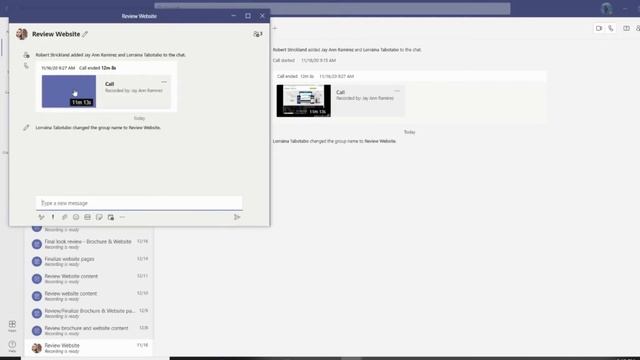Screen dimensions: 640x360
Task: Open Finalize website pages chat
Action: [x=89, y=261]
